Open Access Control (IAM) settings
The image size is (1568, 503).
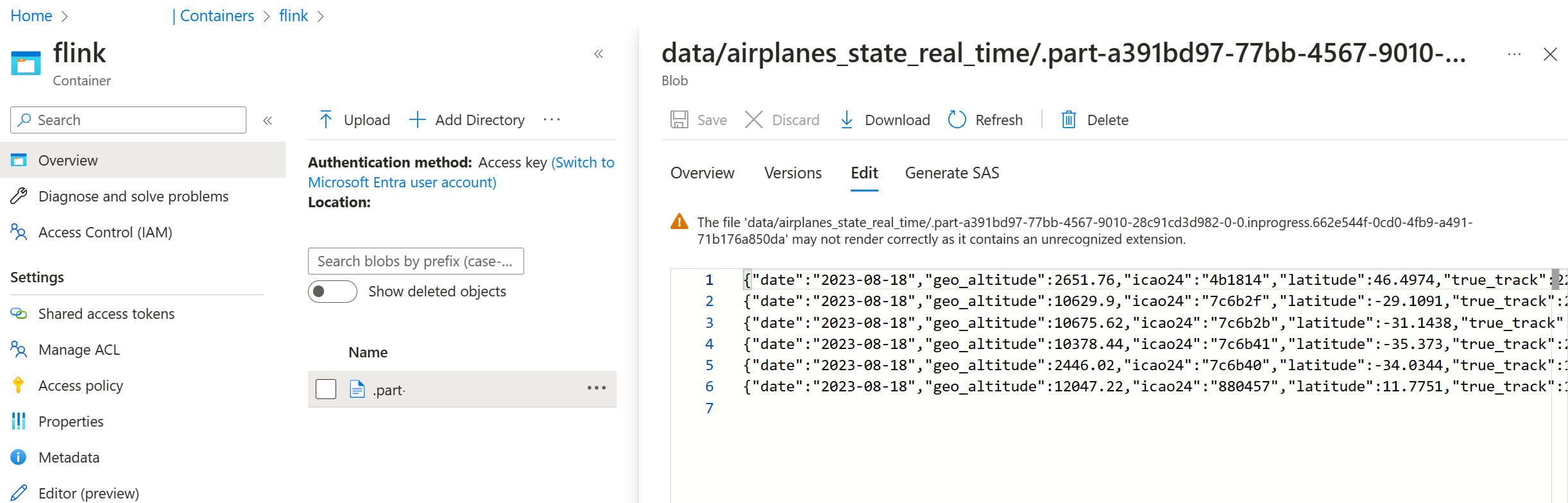pos(105,232)
